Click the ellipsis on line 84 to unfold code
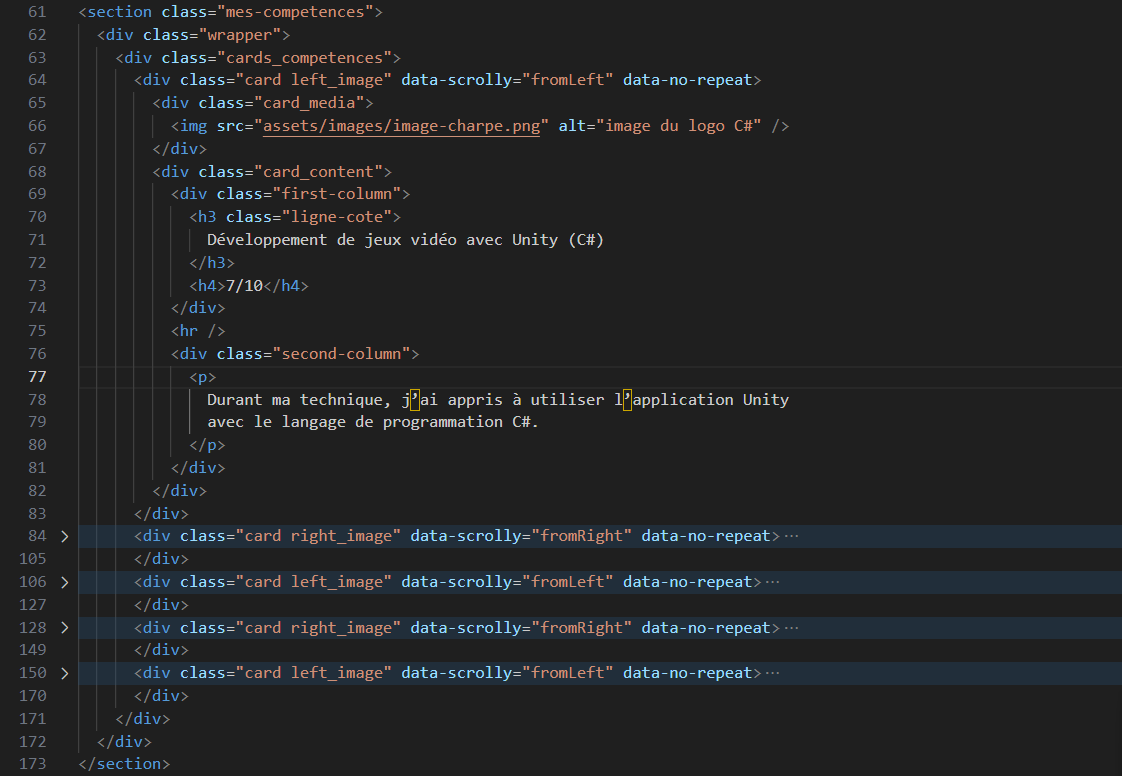 (x=789, y=535)
